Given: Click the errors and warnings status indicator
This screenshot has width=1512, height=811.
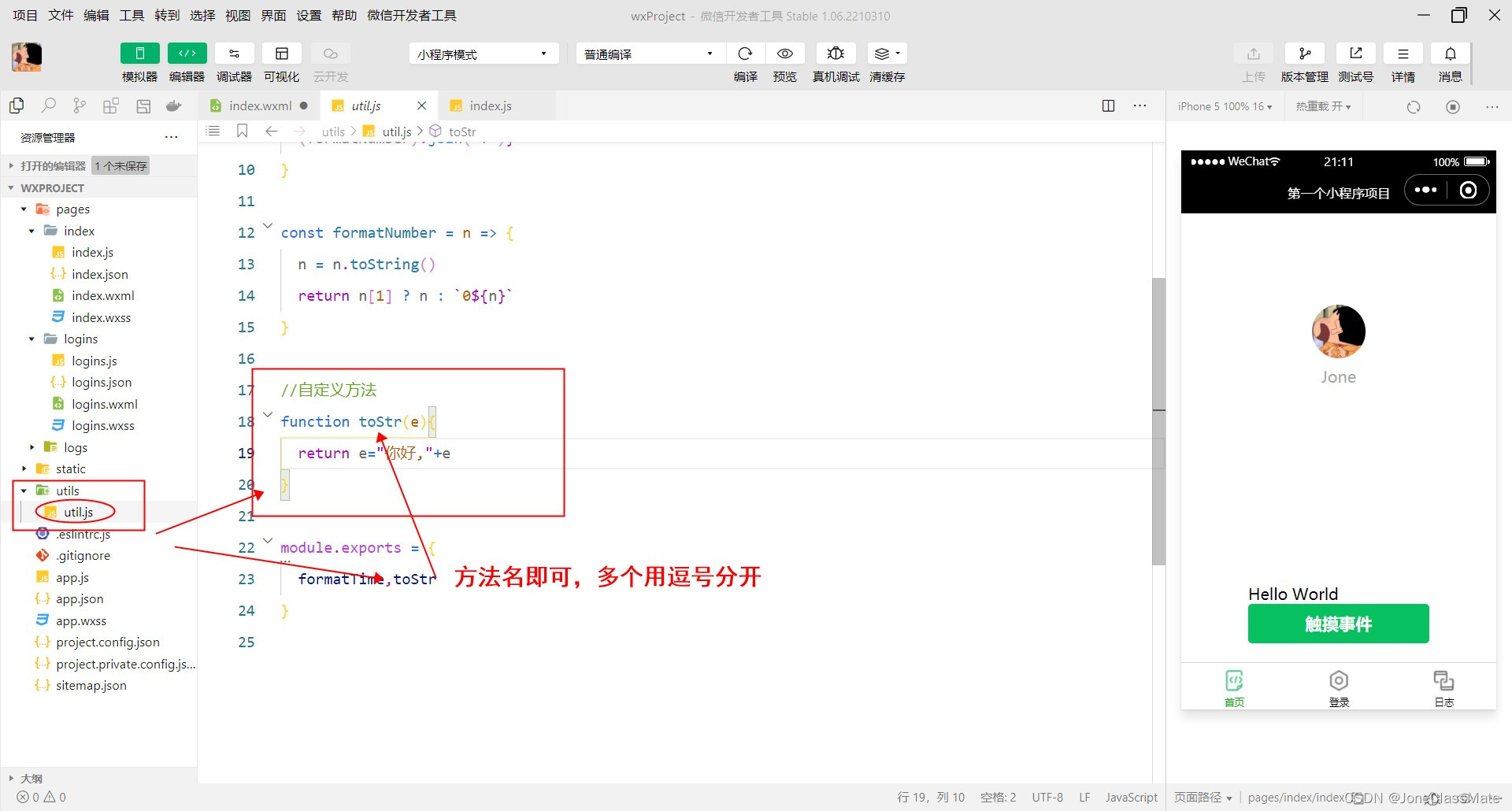Looking at the screenshot, I should coord(42,797).
